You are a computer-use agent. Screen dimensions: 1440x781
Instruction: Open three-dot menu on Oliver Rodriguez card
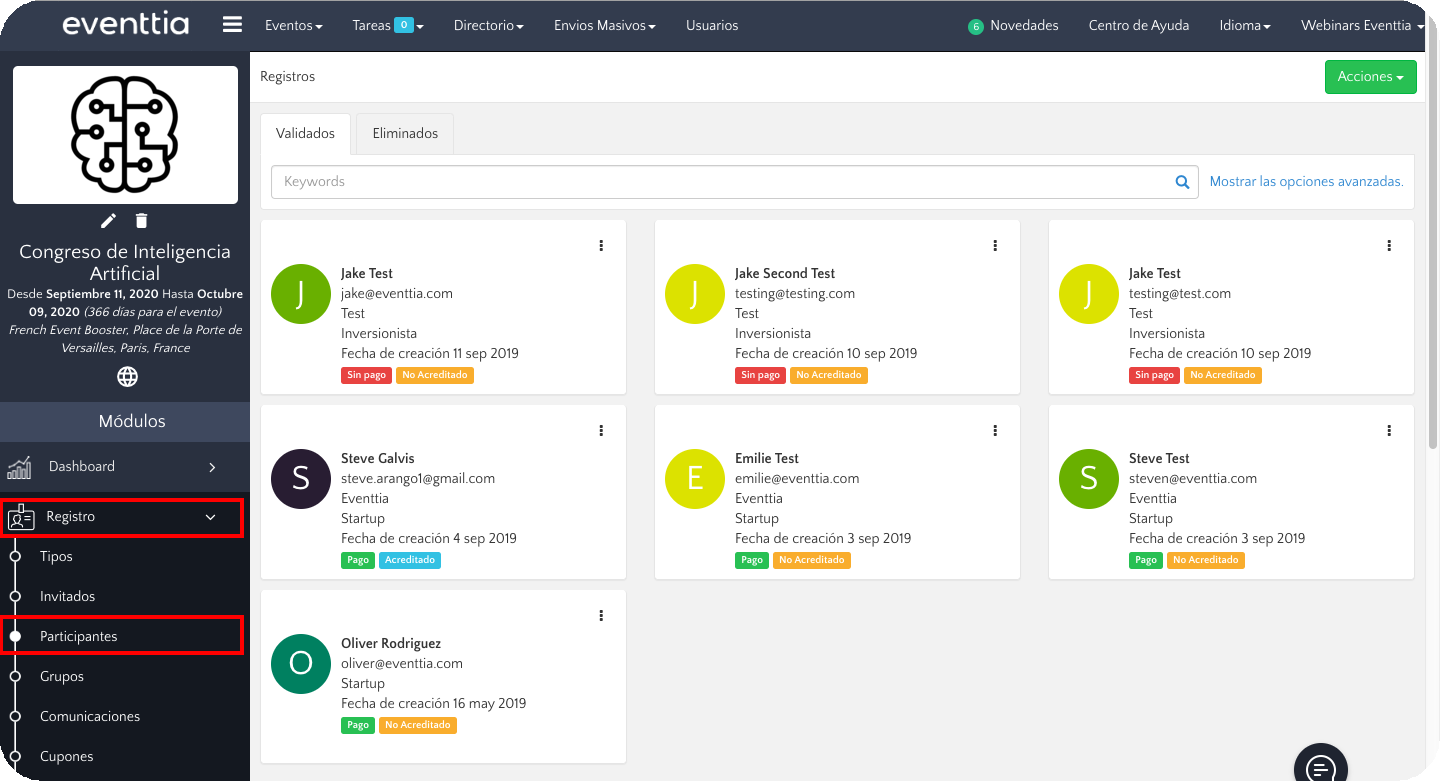(601, 616)
